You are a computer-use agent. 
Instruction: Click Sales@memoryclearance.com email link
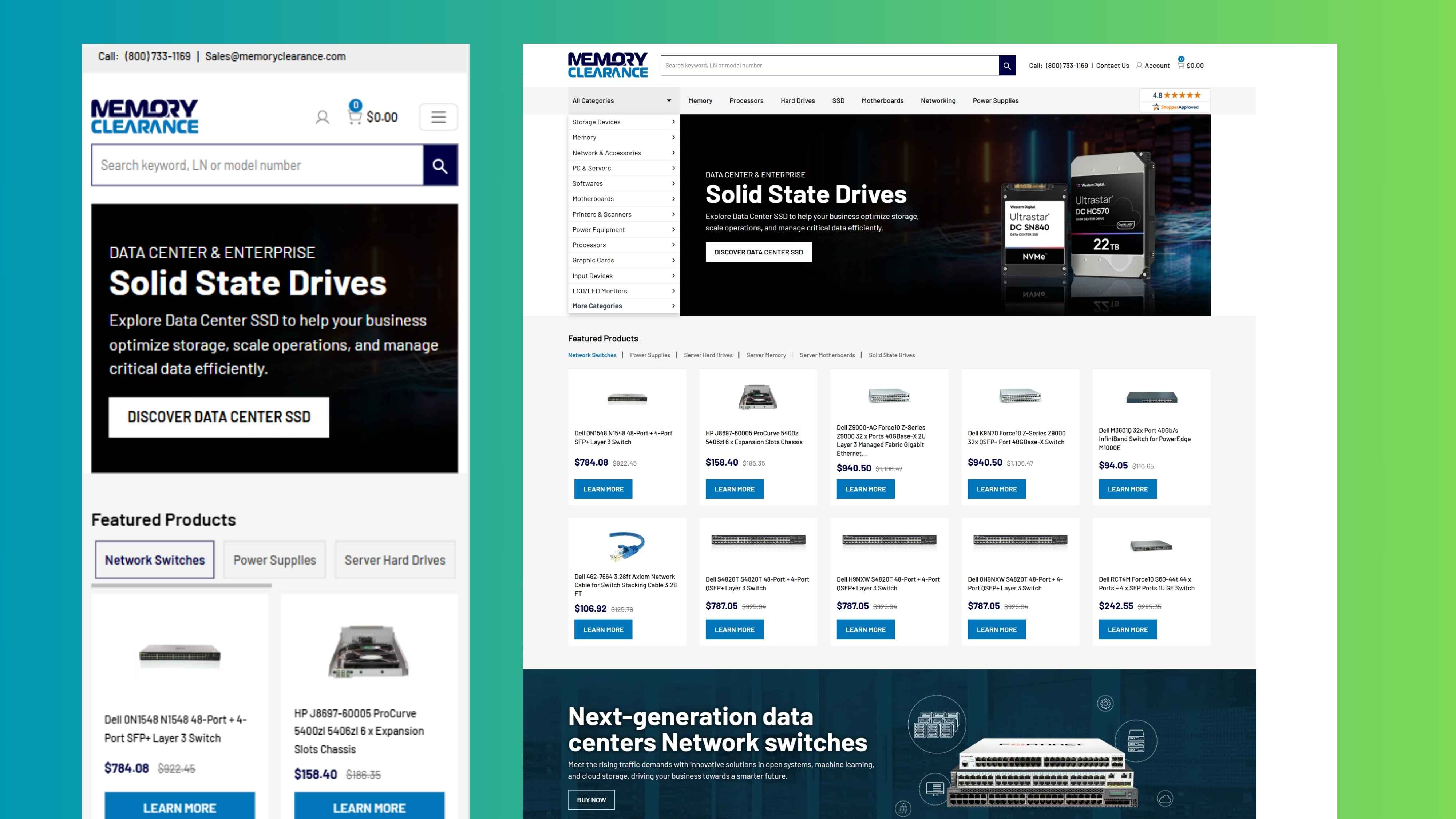point(275,56)
